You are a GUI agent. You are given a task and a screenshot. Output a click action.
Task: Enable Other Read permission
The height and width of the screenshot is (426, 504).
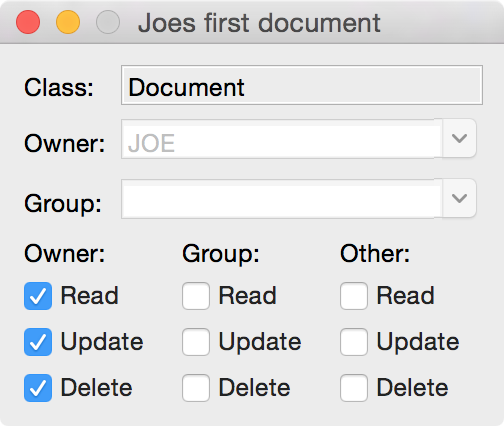(x=354, y=296)
